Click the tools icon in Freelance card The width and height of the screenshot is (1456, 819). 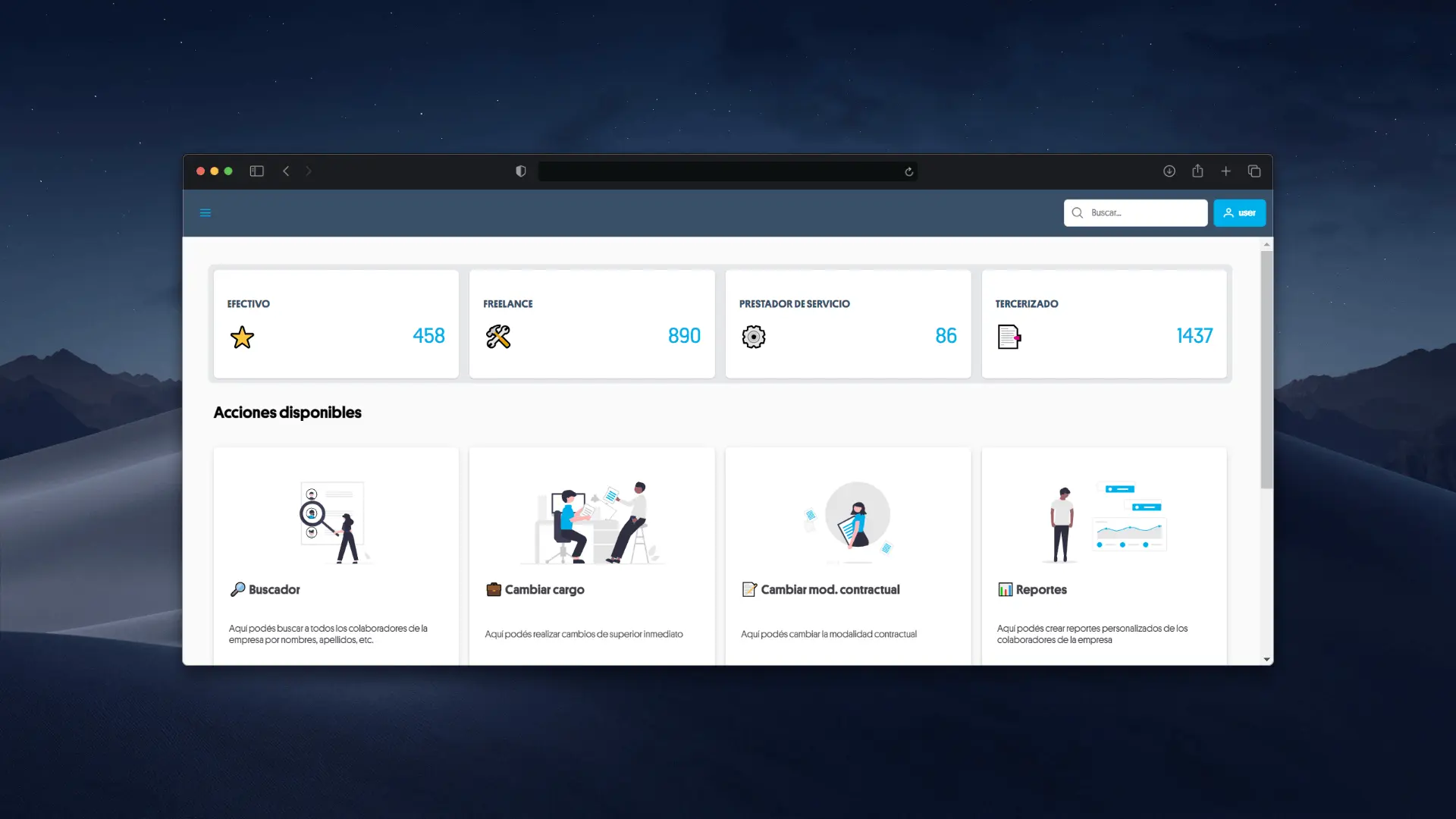[x=498, y=337]
